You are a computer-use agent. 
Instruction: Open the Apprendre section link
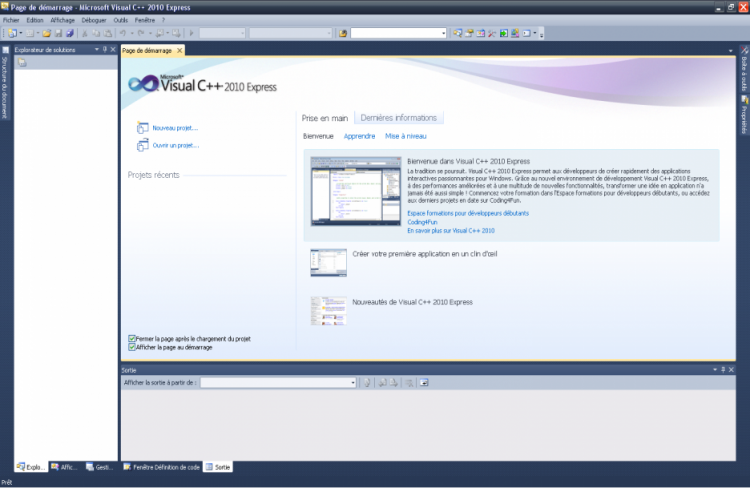pyautogui.click(x=359, y=136)
